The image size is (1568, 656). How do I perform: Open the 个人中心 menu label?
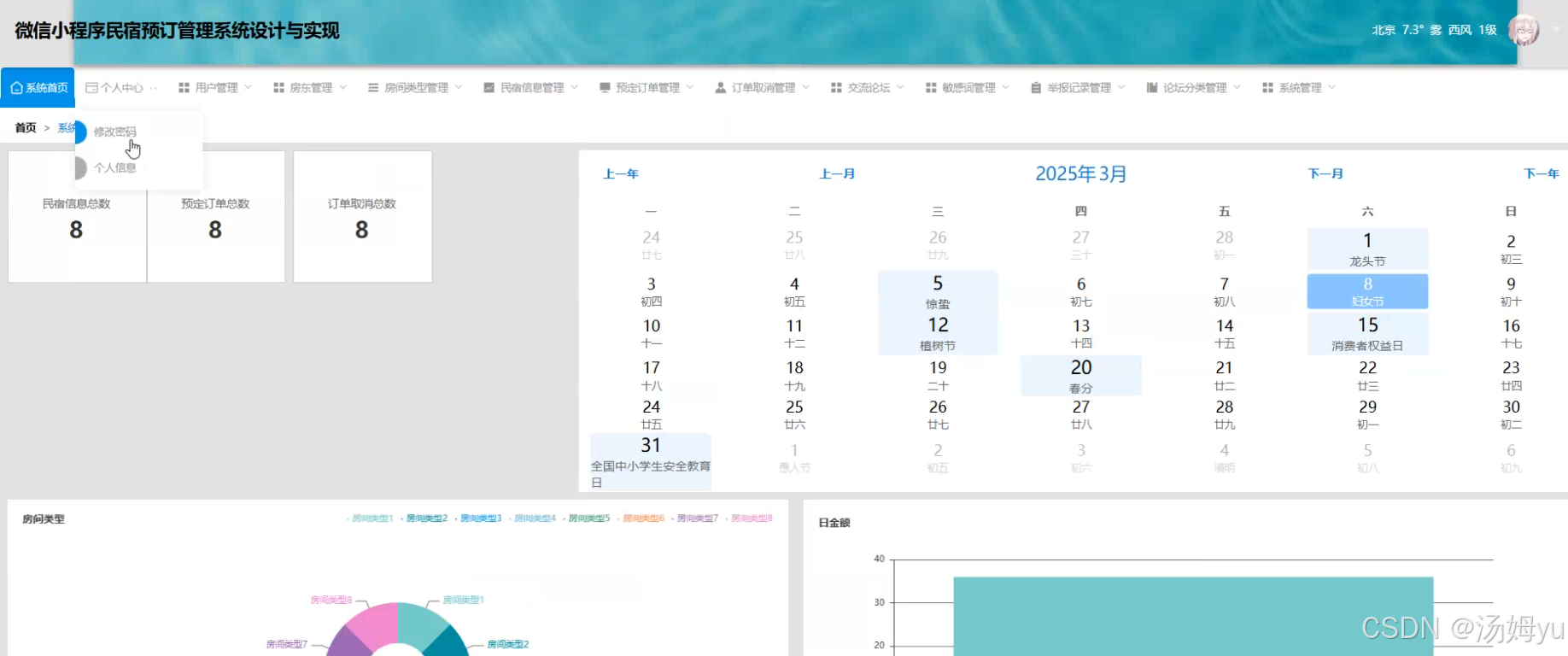pyautogui.click(x=122, y=88)
